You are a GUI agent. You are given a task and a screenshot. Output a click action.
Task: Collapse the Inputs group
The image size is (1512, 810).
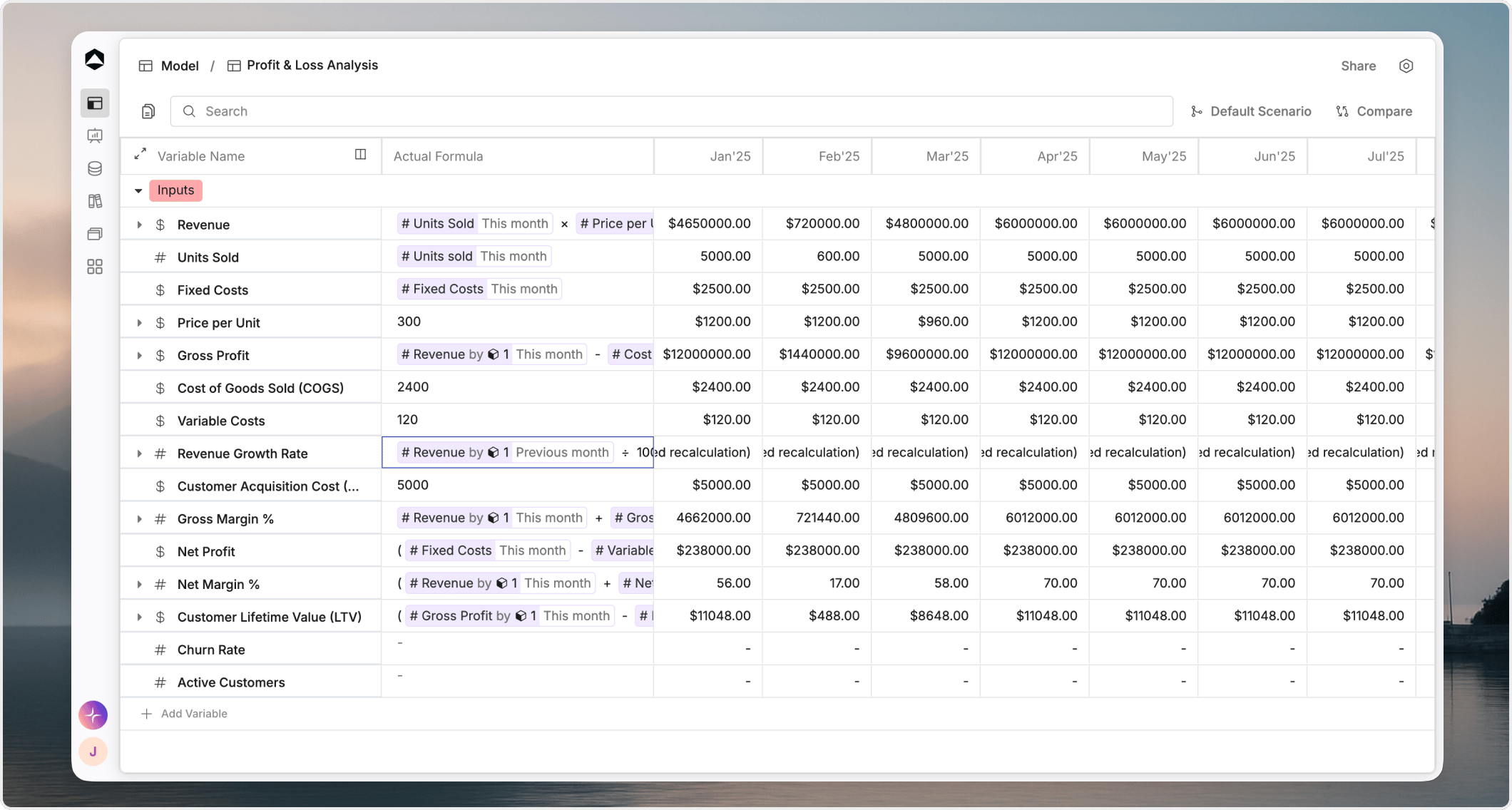[138, 190]
